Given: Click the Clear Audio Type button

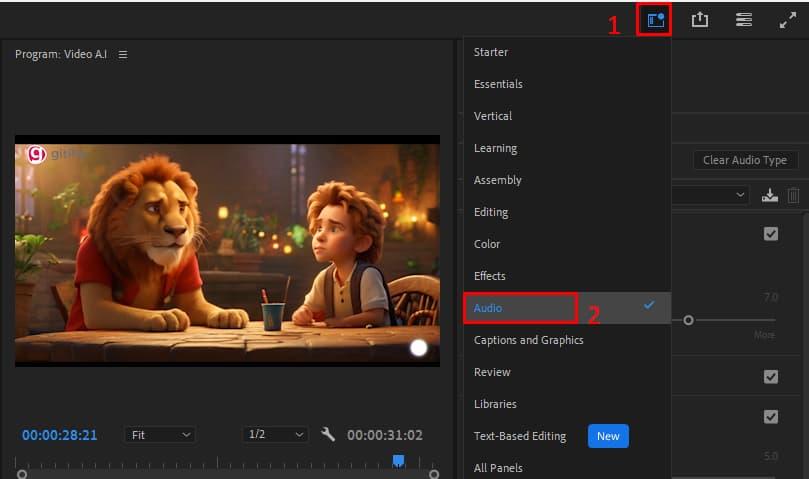Looking at the screenshot, I should [x=745, y=160].
